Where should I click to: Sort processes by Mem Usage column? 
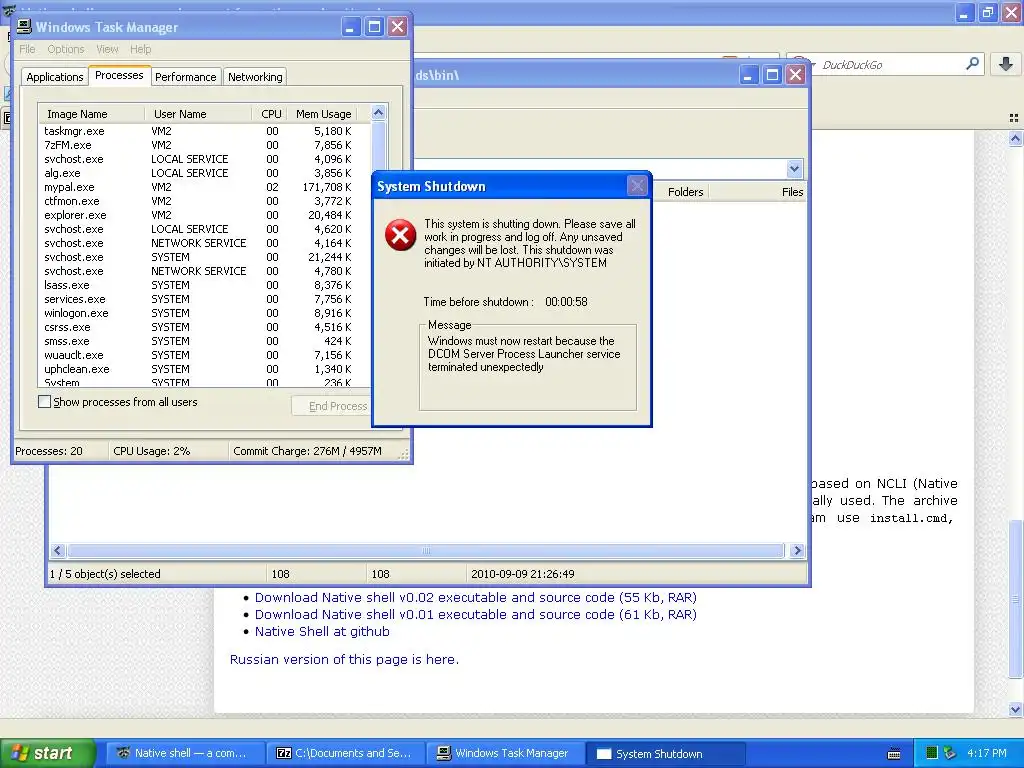point(323,114)
